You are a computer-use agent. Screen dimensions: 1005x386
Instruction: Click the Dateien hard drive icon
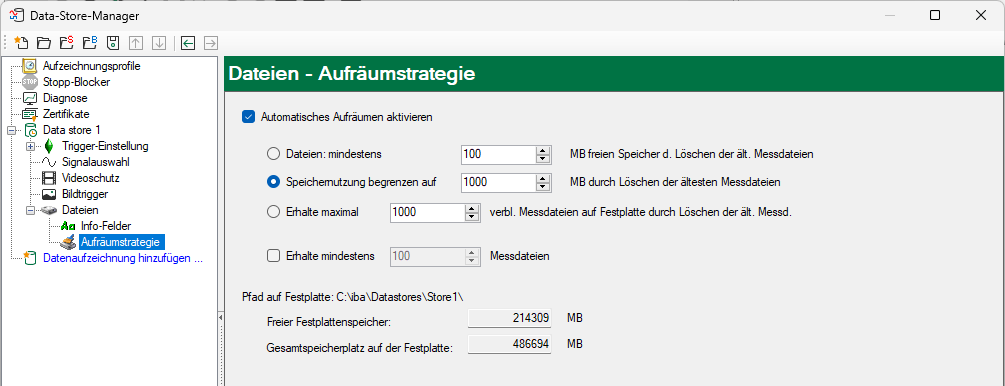(49, 210)
